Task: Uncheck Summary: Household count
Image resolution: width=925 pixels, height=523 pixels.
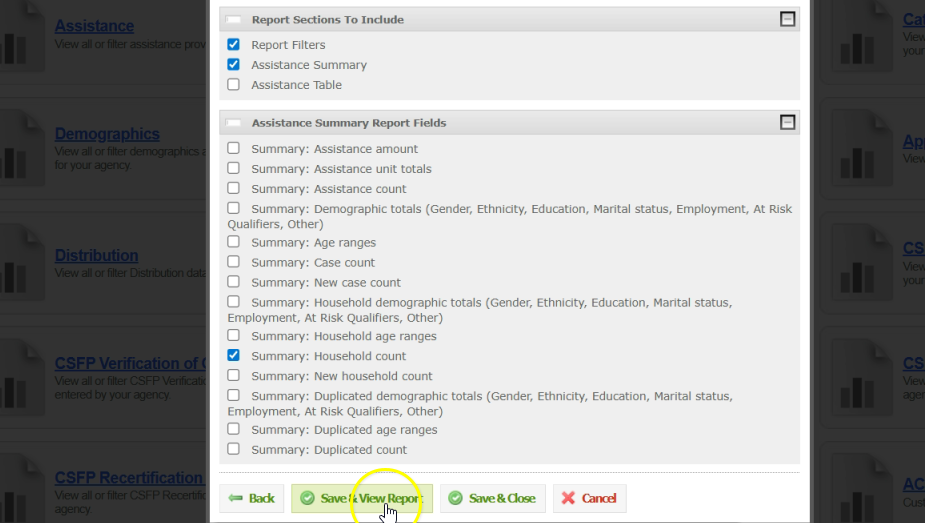Action: coord(233,355)
